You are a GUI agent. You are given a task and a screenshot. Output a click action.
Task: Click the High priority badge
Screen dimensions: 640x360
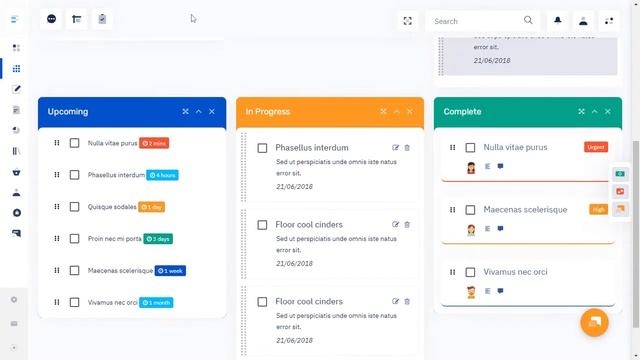pyautogui.click(x=598, y=209)
